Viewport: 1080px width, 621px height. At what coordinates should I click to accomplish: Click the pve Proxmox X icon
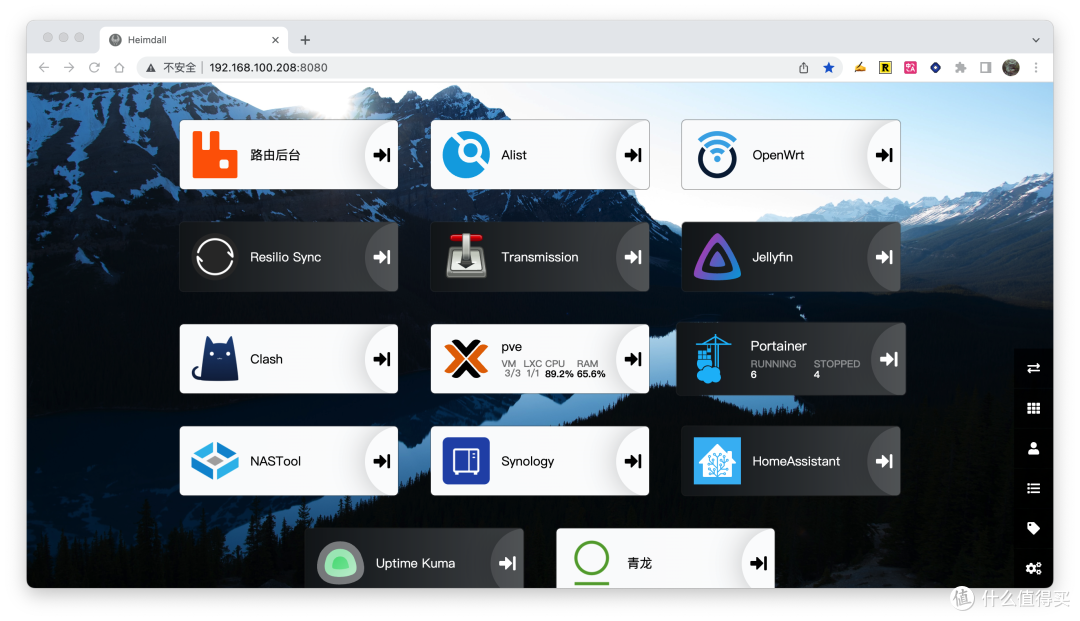click(x=466, y=359)
